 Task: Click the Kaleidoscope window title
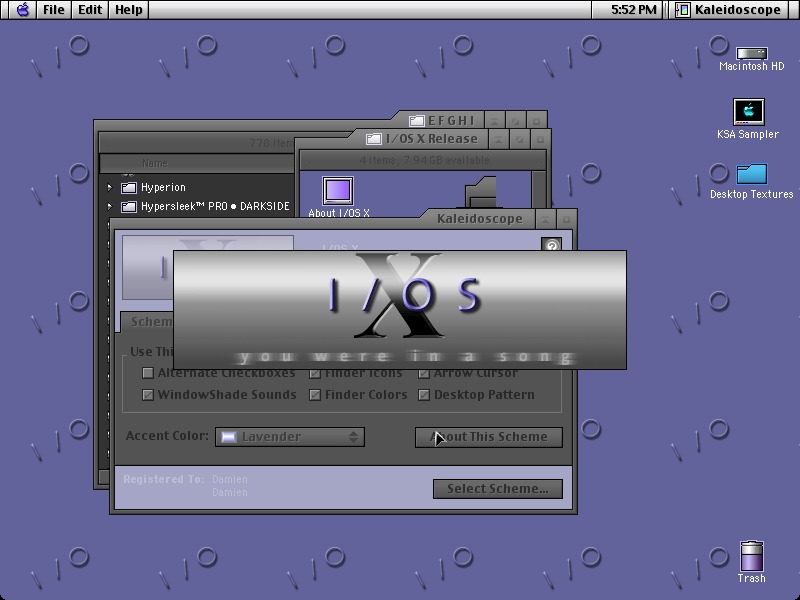480,219
